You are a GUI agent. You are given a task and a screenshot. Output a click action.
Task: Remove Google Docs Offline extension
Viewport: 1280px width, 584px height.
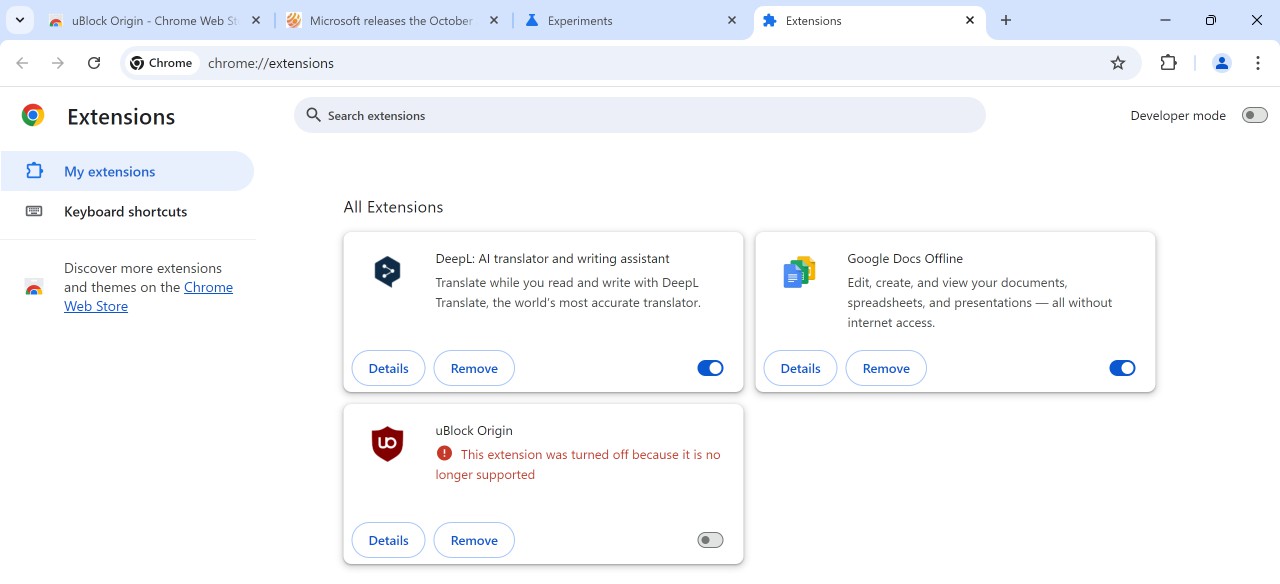click(886, 368)
